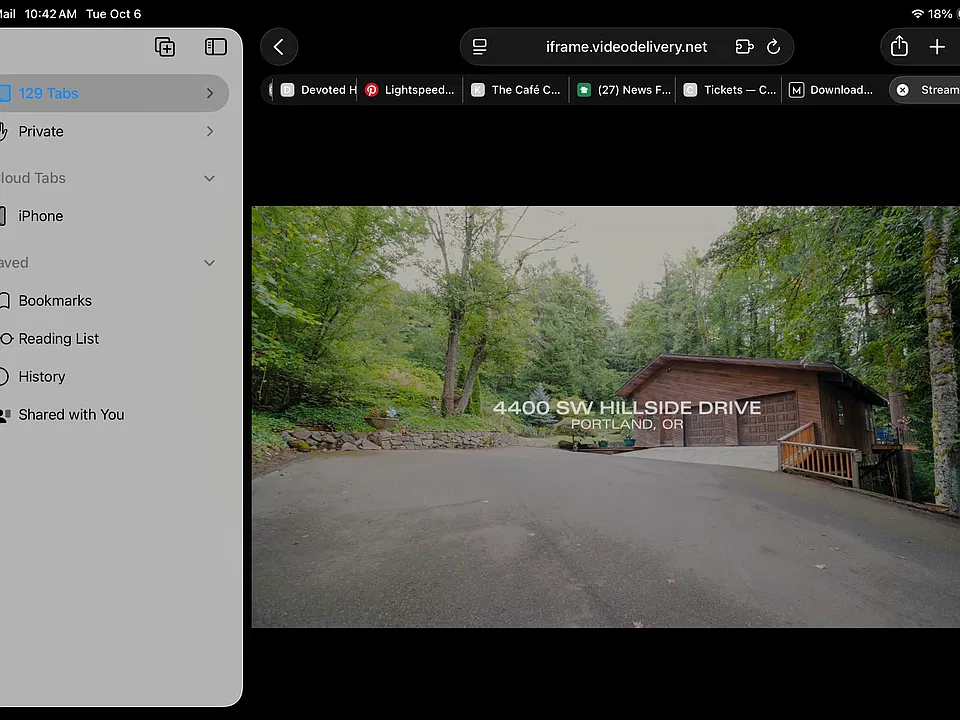The image size is (960, 720).
Task: Open the share sheet icon
Action: tap(899, 47)
